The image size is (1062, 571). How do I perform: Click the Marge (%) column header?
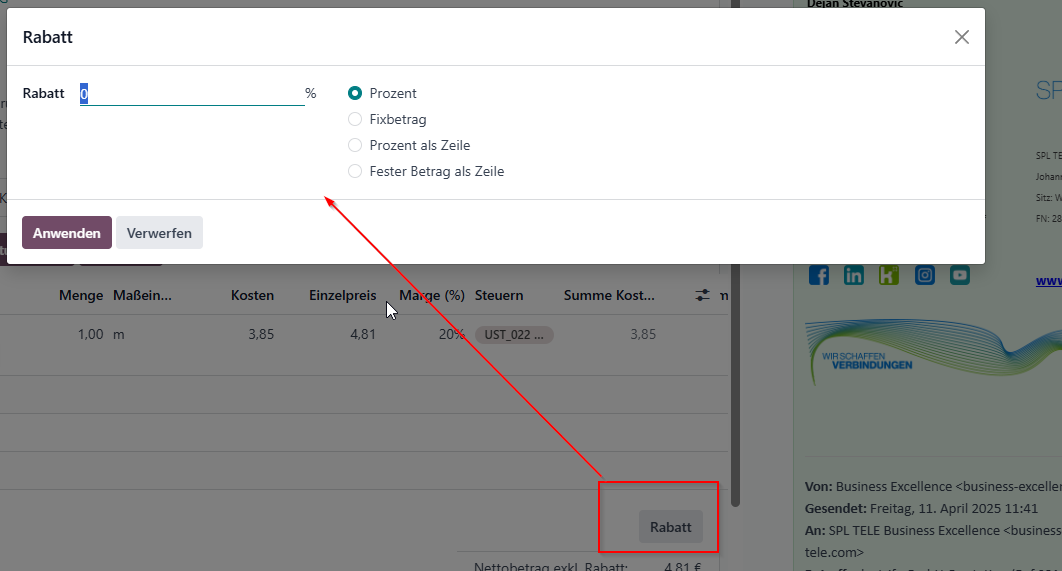pyautogui.click(x=432, y=295)
